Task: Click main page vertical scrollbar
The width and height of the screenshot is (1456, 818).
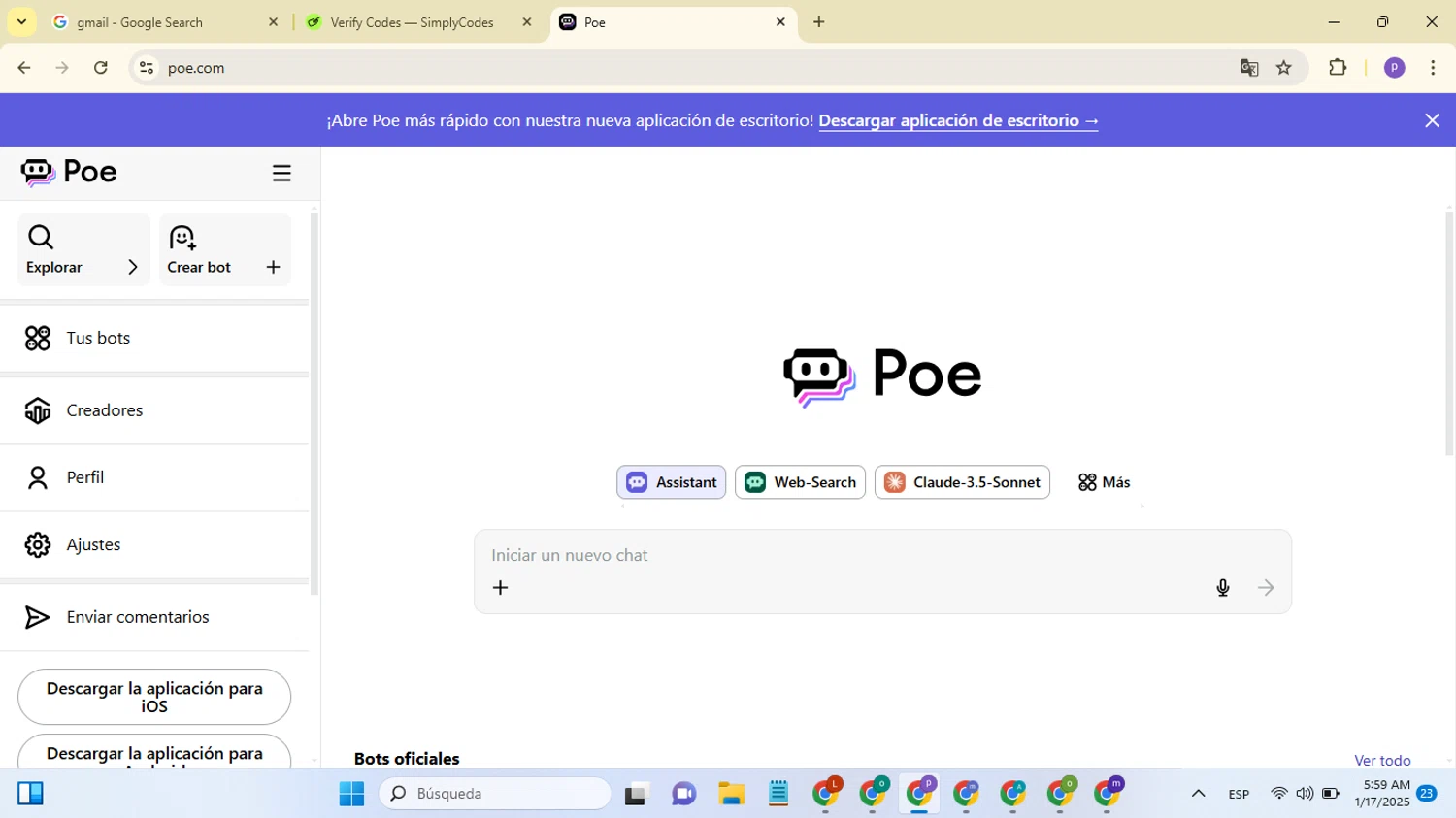Action: (1449, 335)
